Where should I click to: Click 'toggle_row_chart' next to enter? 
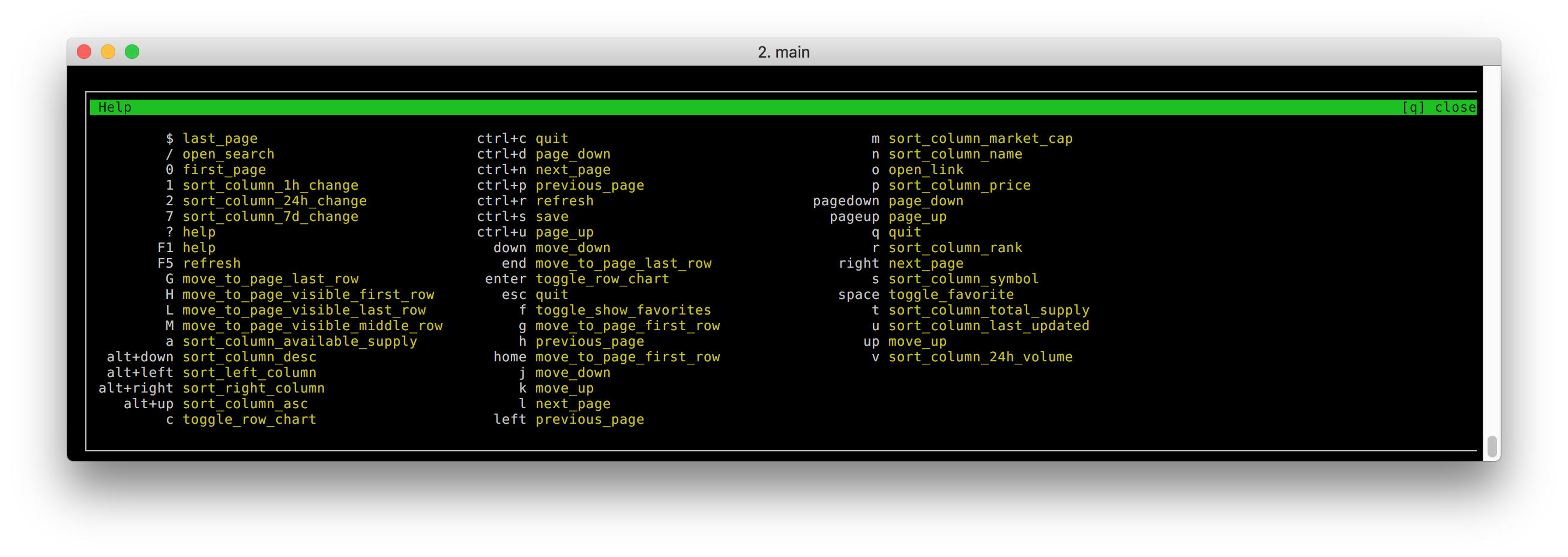603,280
